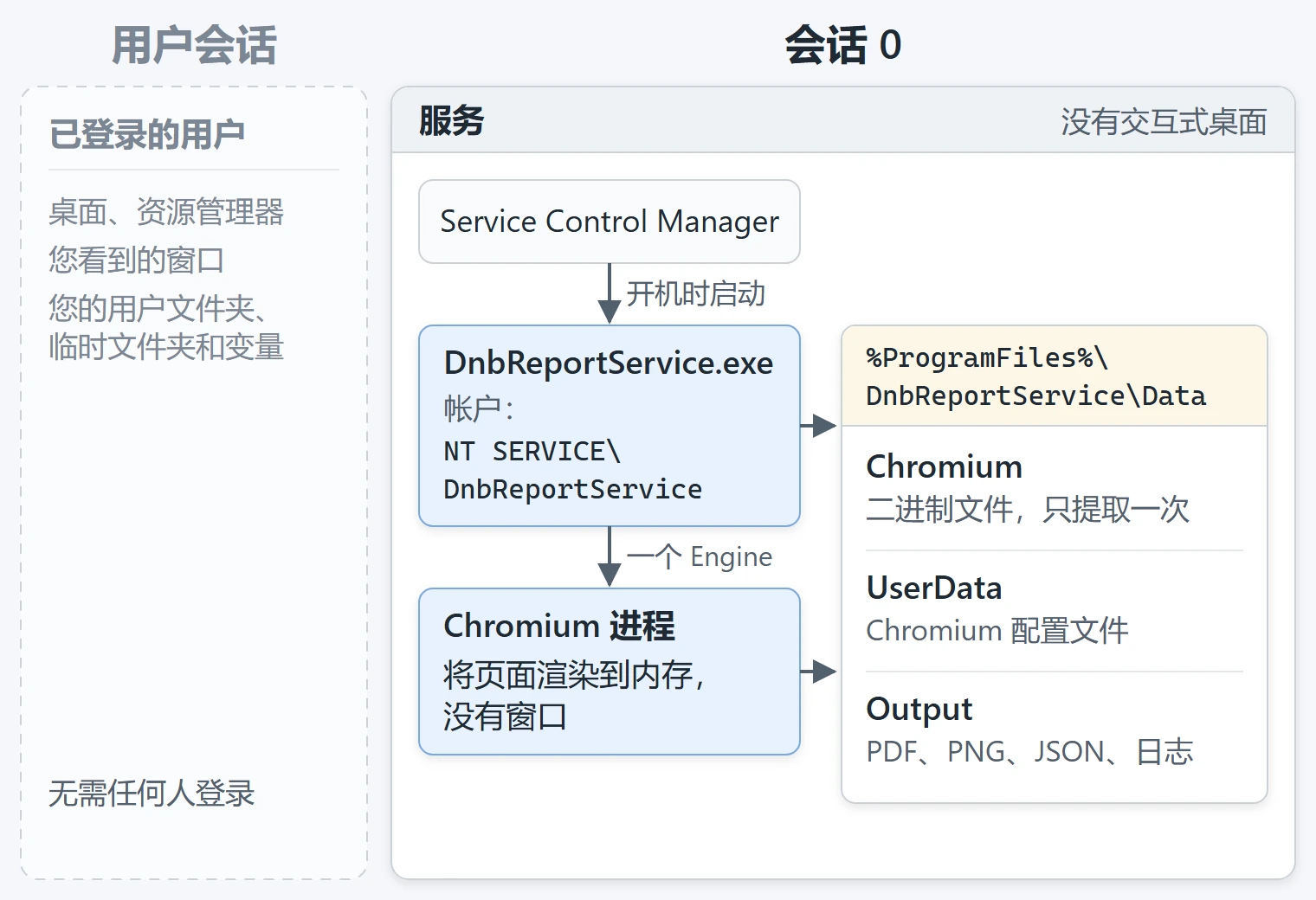1316x900 pixels.
Task: Click the 一个 Engine arrow label
Action: tap(700, 556)
